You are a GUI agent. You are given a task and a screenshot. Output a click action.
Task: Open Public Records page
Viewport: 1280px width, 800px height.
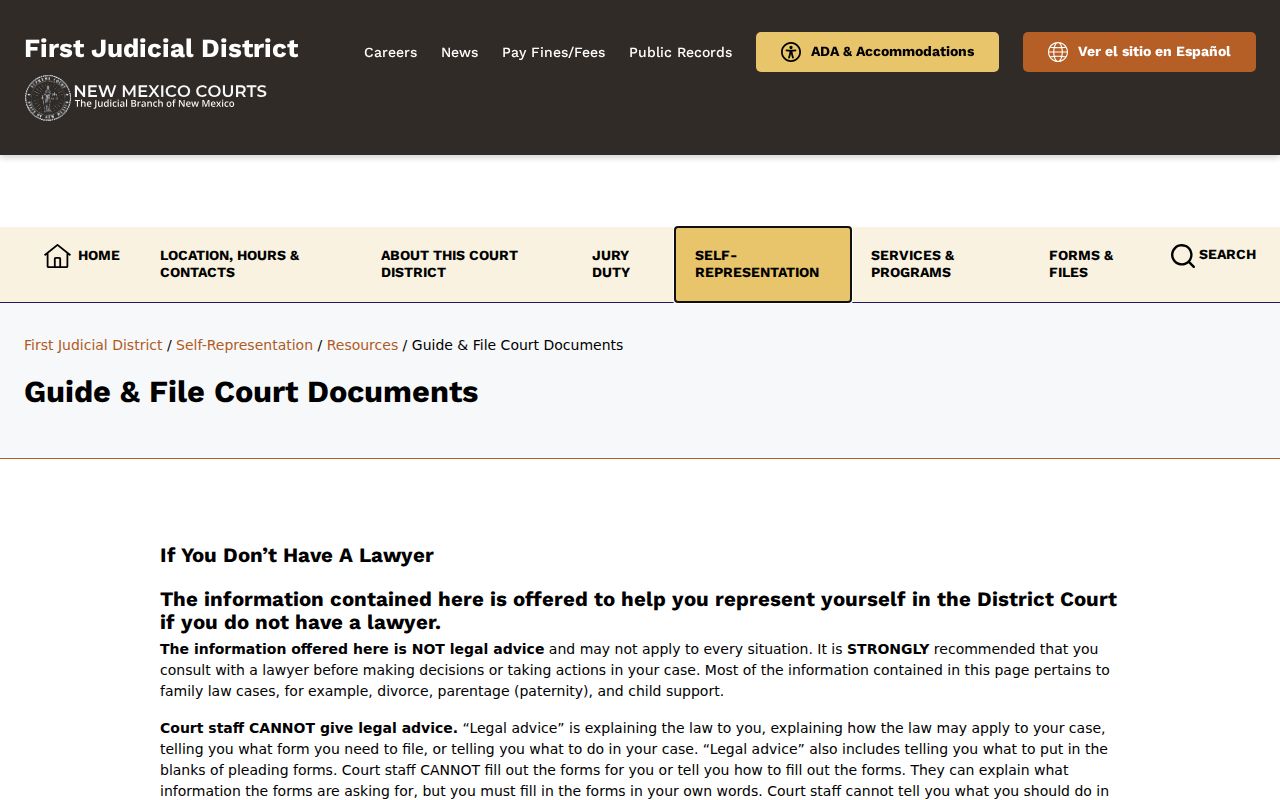680,52
